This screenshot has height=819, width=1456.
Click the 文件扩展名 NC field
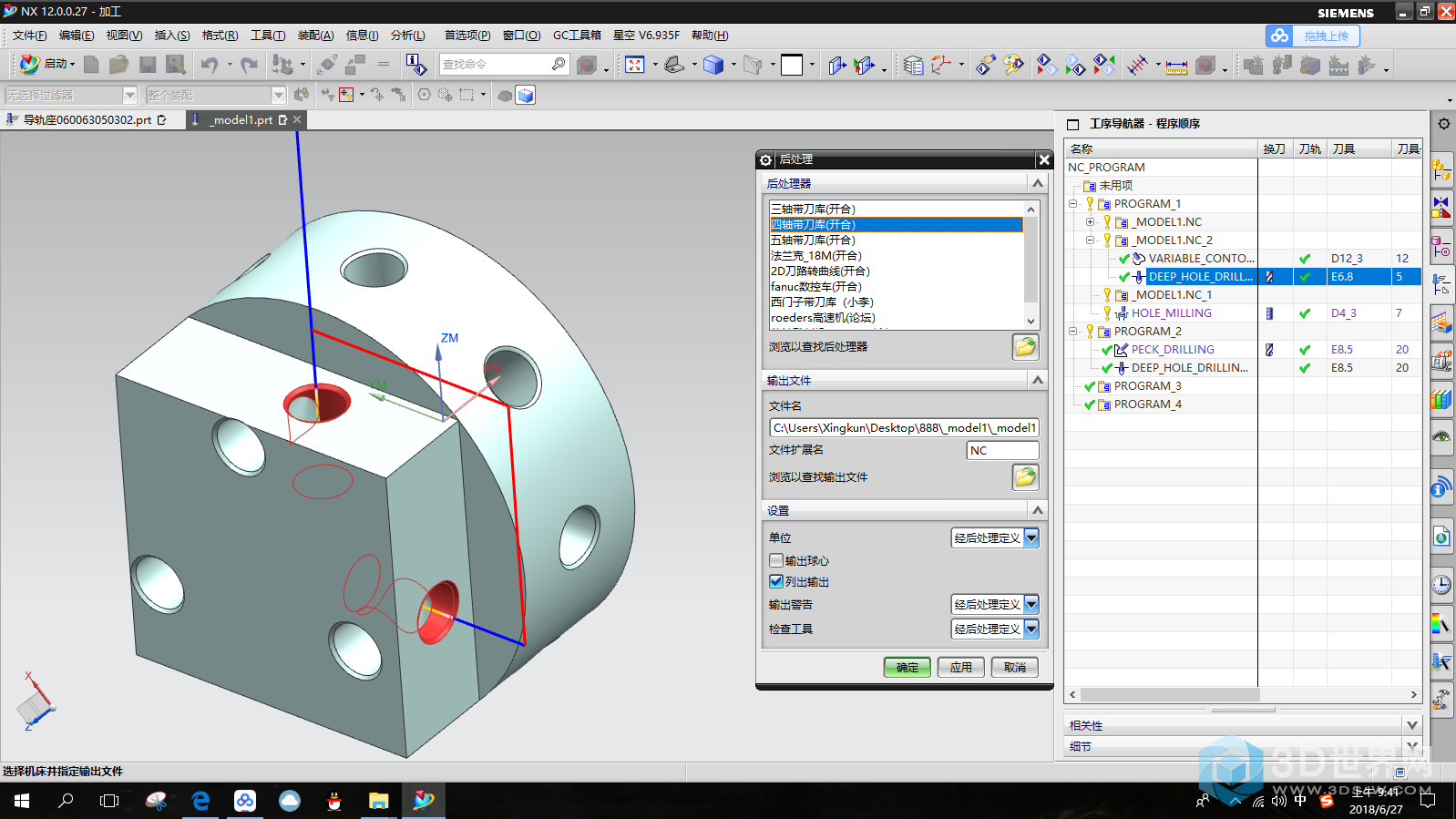click(x=1002, y=450)
